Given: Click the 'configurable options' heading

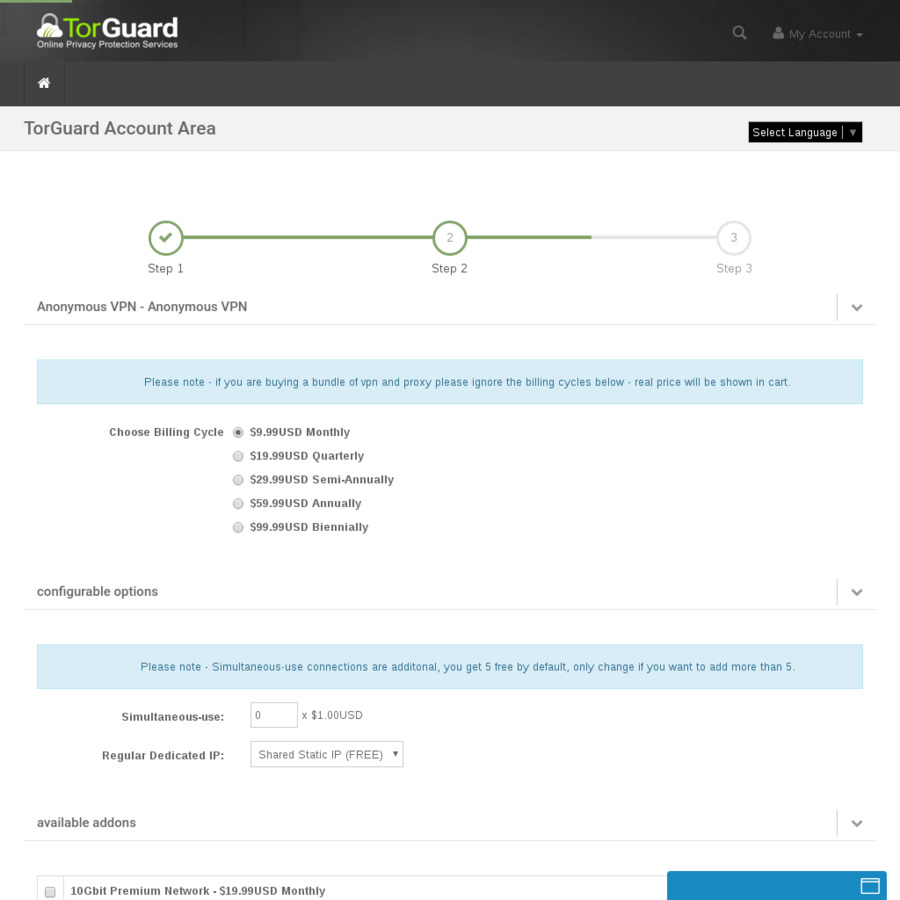Looking at the screenshot, I should pos(98,592).
